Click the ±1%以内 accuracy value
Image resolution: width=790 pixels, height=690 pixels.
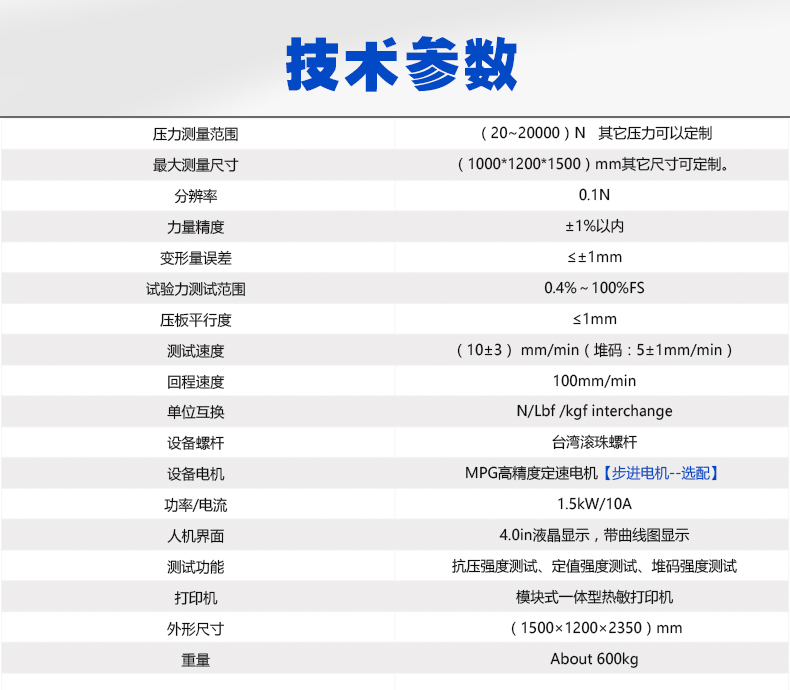(594, 227)
